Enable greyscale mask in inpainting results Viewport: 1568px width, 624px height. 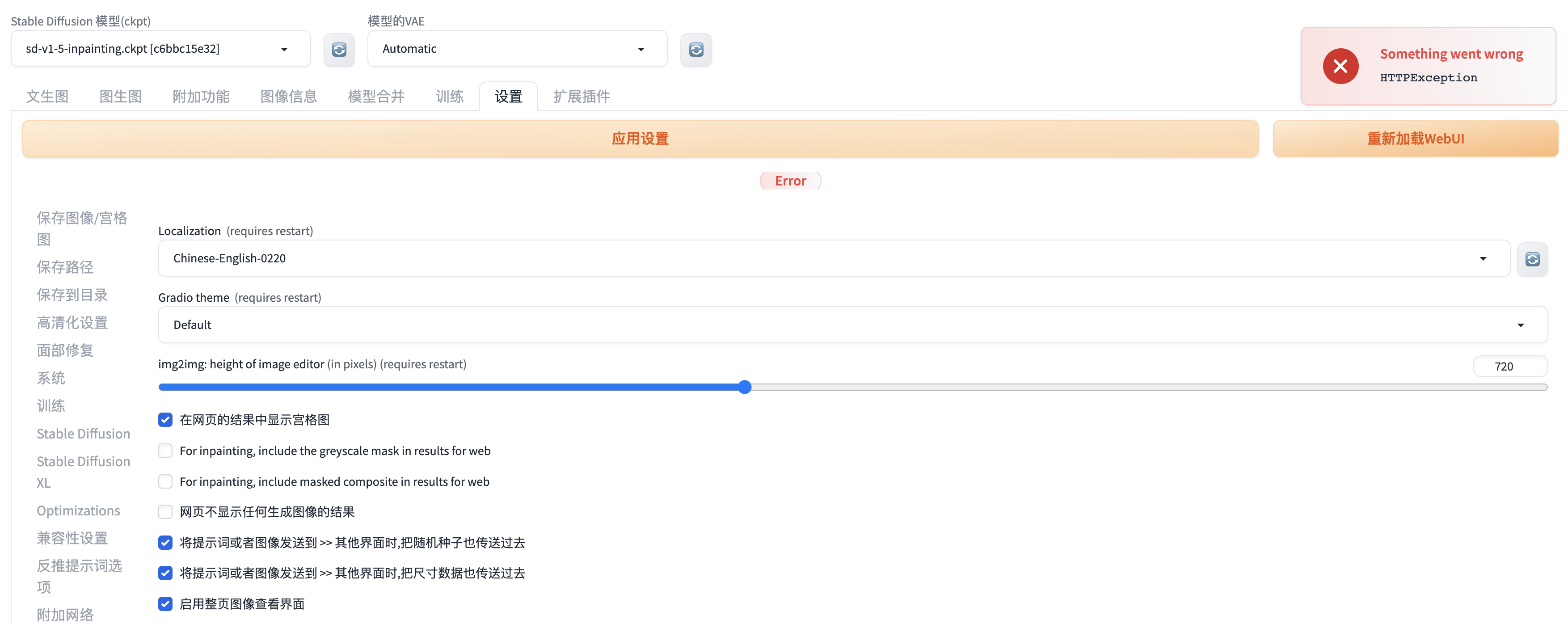click(165, 451)
